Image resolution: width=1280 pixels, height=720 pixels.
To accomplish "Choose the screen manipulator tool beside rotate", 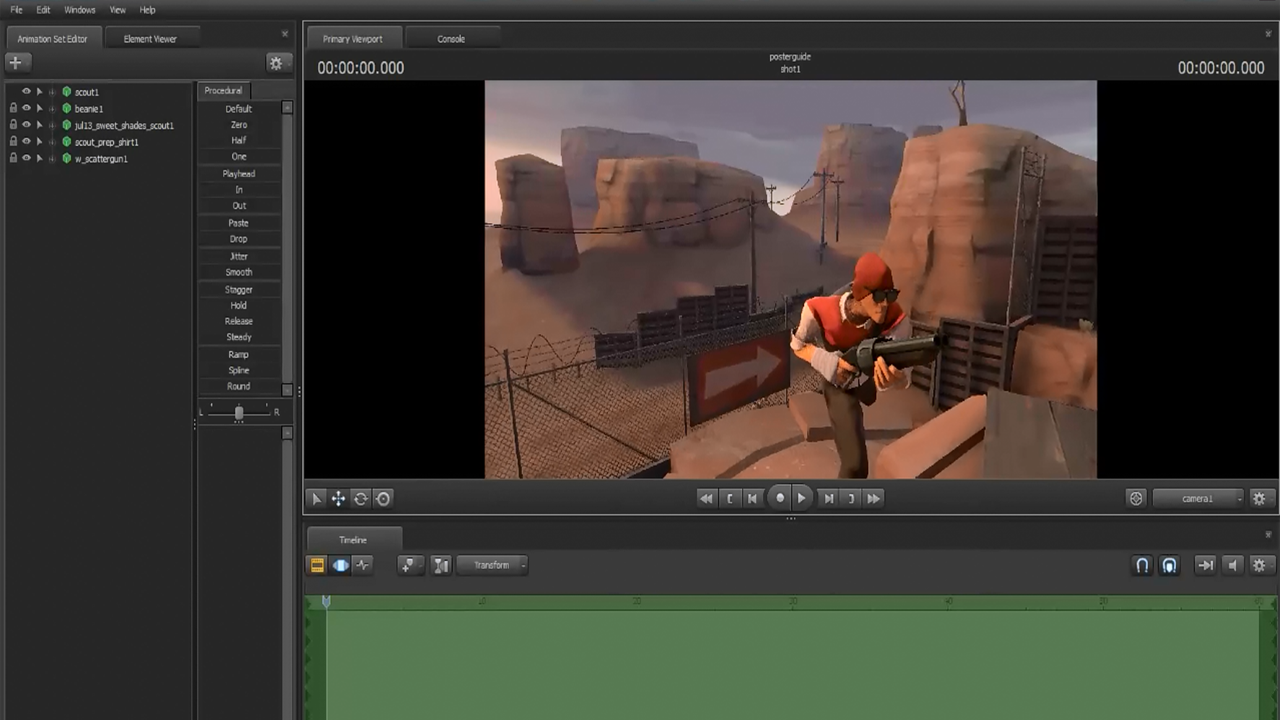I will 383,498.
